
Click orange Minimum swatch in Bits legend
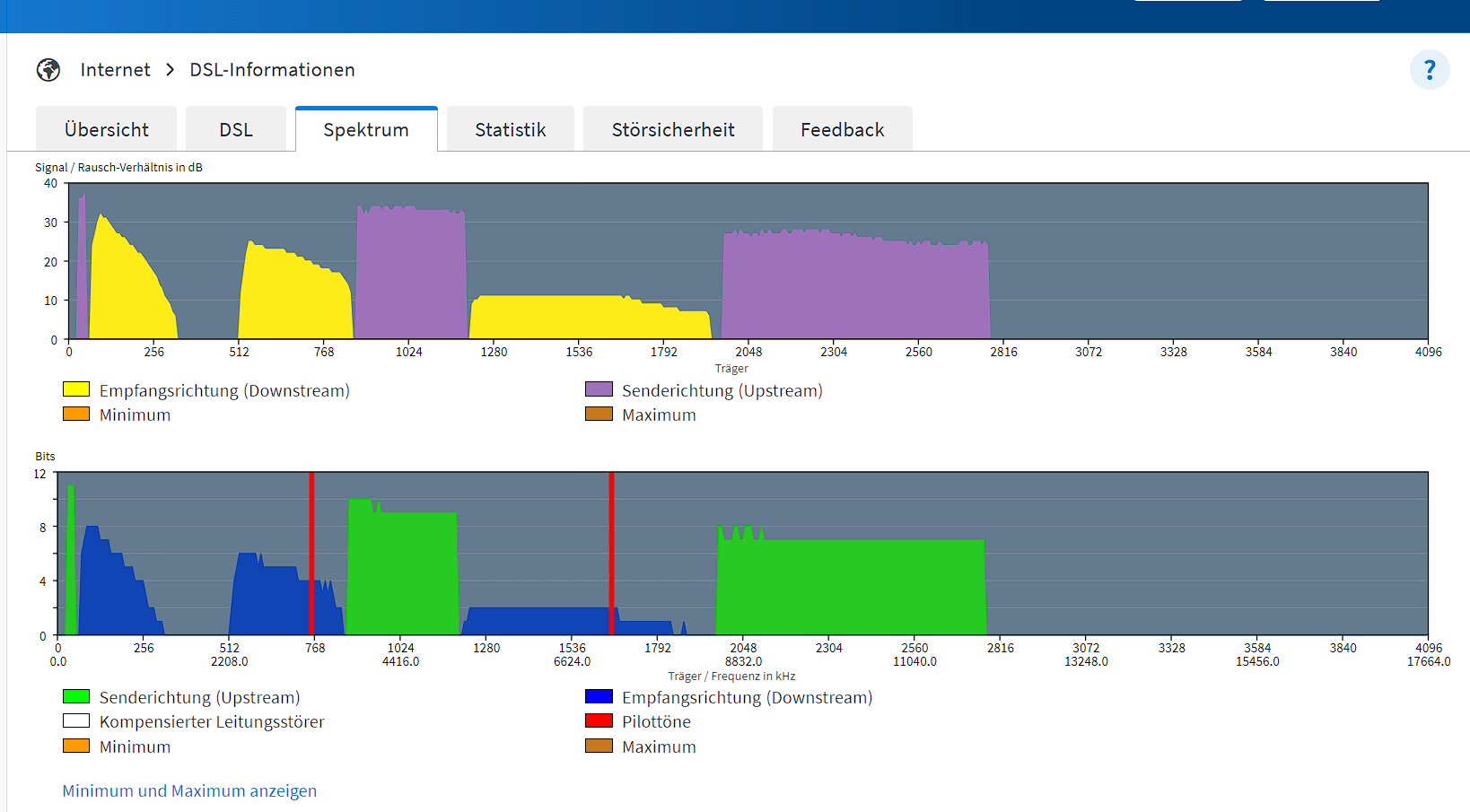click(x=76, y=746)
